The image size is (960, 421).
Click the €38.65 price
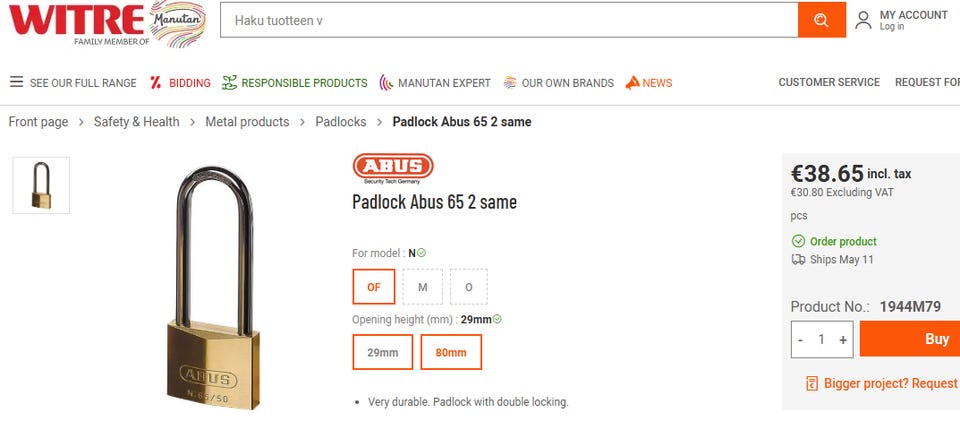coord(827,174)
